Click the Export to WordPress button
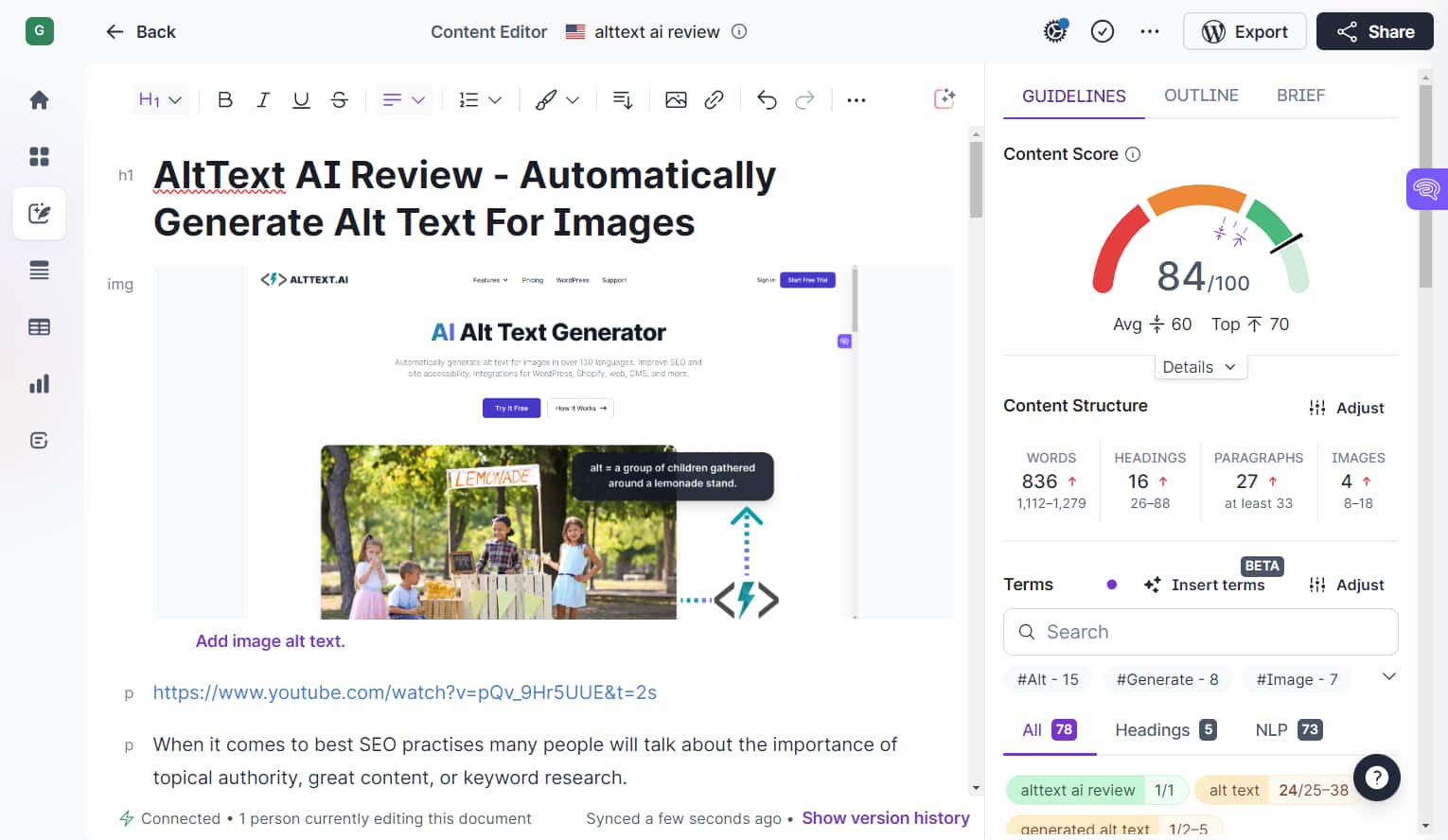This screenshot has width=1448, height=840. (1245, 31)
